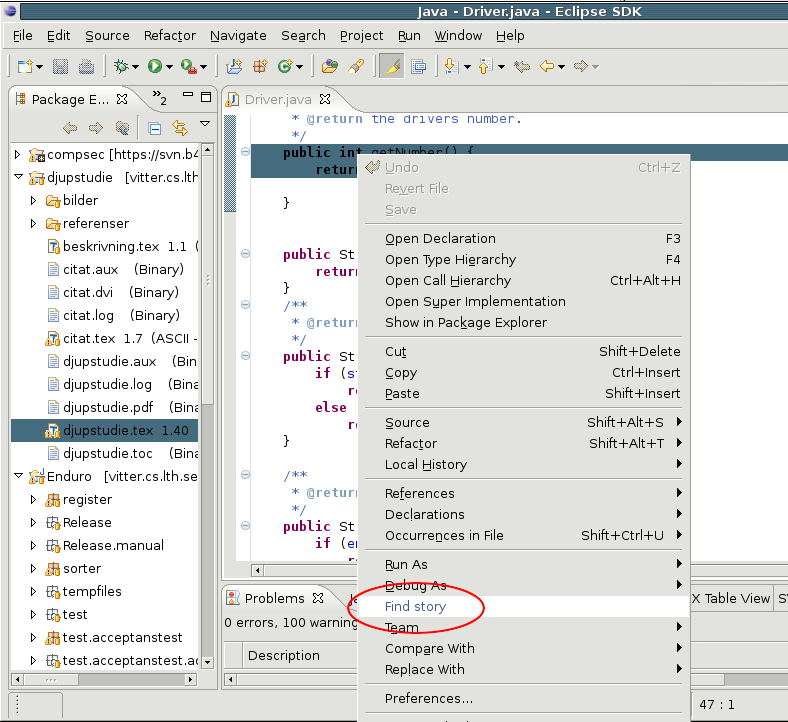Toggle Mark Occurrences highlighter icon
The image size is (788, 722).
(392, 66)
